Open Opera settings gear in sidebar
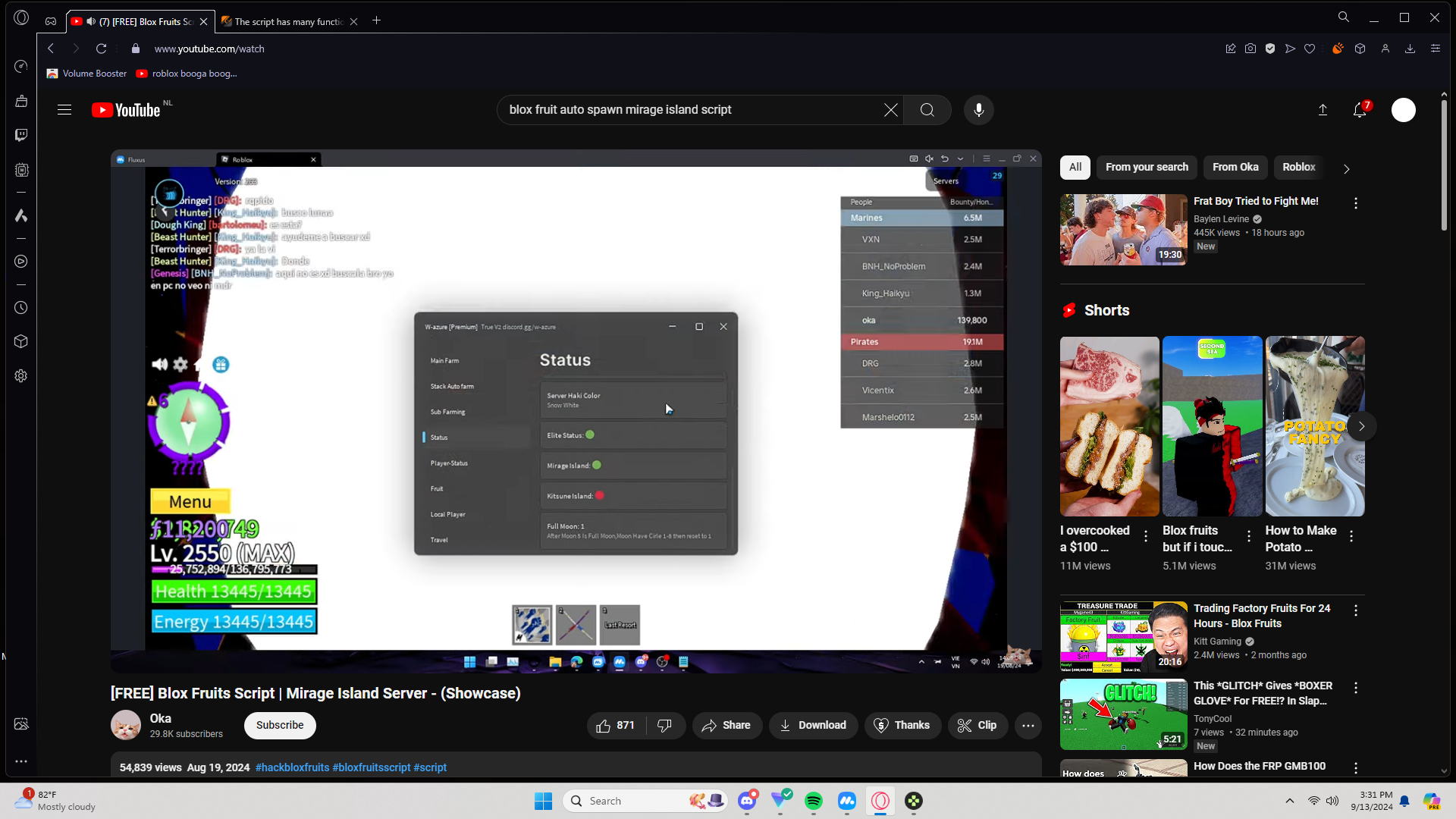 (21, 376)
